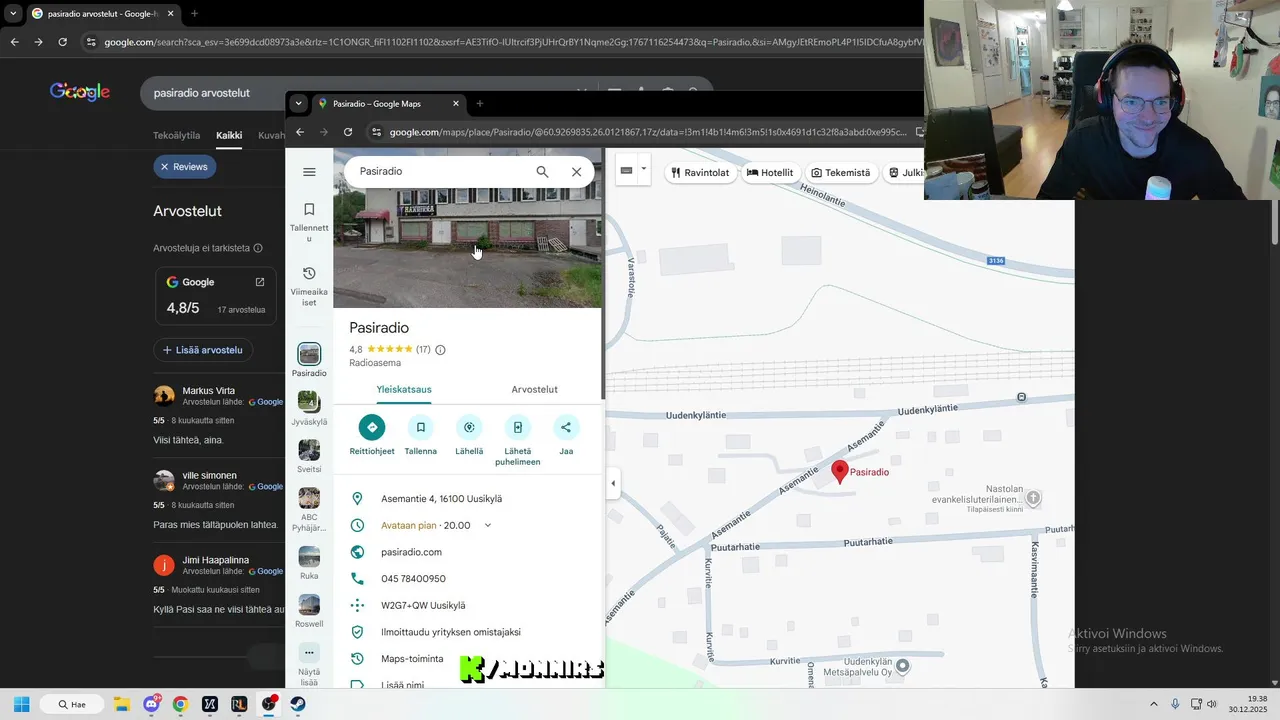The image size is (1280, 720).
Task: Click the map type tile button
Action: (627, 170)
